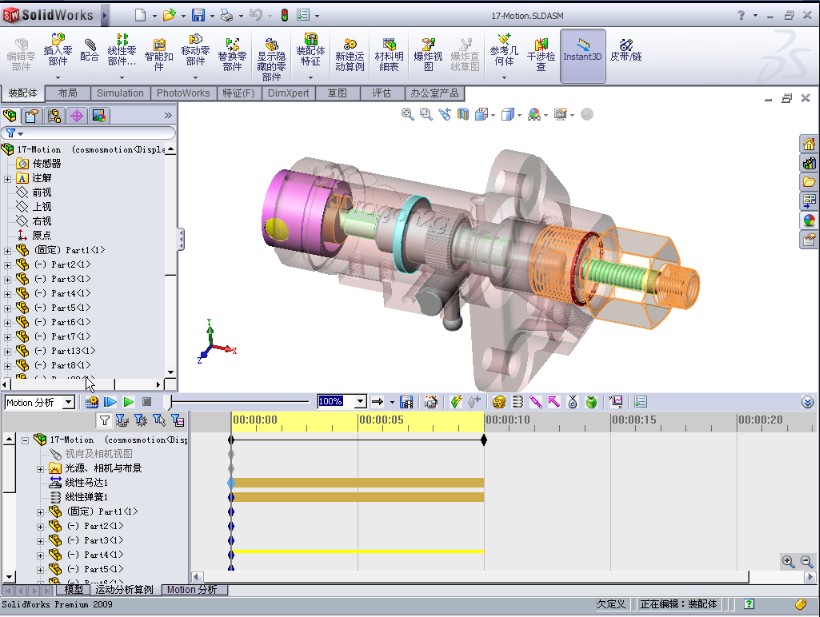Switch to the DimXpert tab
This screenshot has height=617, width=820.
(x=288, y=93)
